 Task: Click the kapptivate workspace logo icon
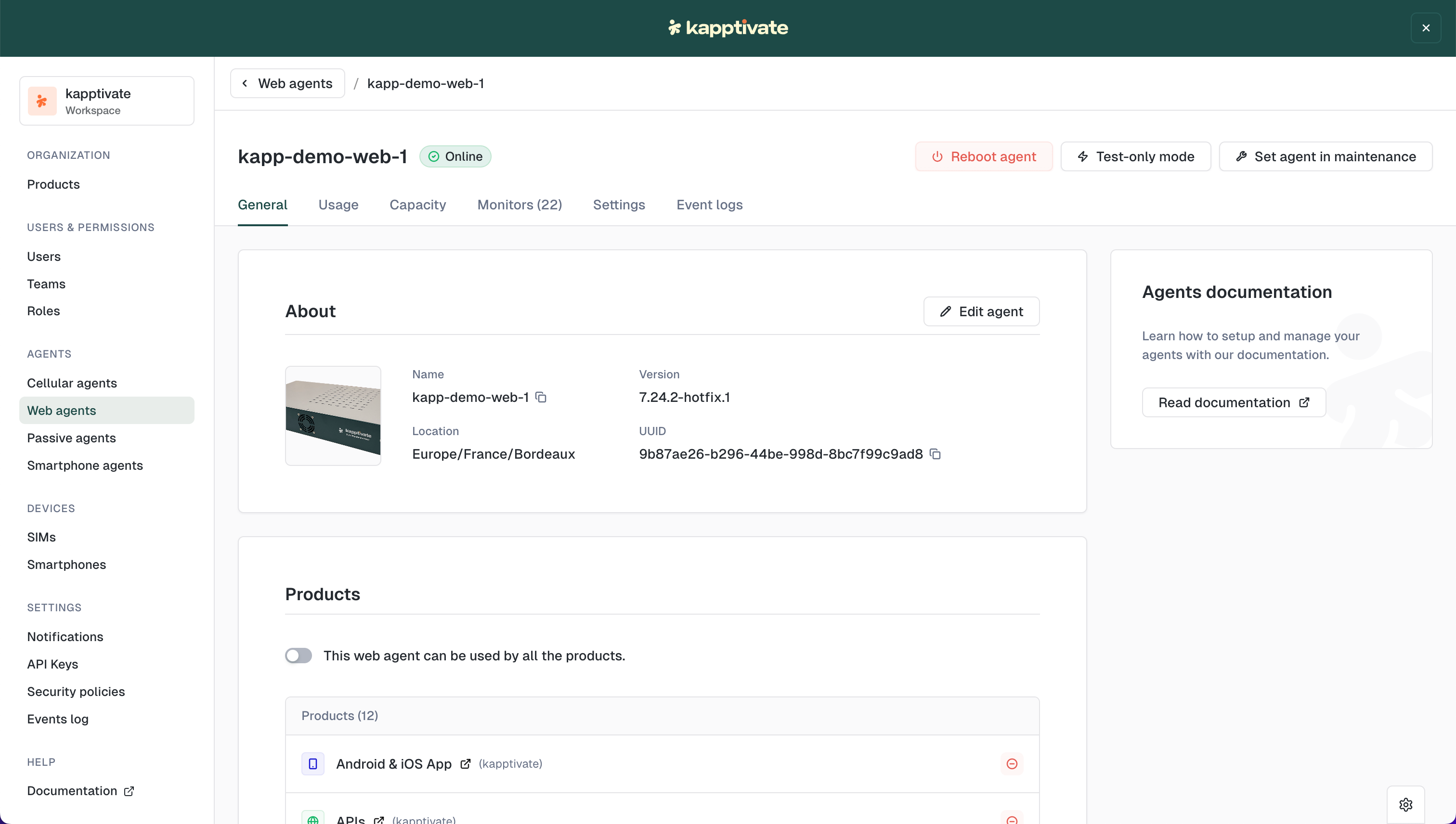point(42,101)
